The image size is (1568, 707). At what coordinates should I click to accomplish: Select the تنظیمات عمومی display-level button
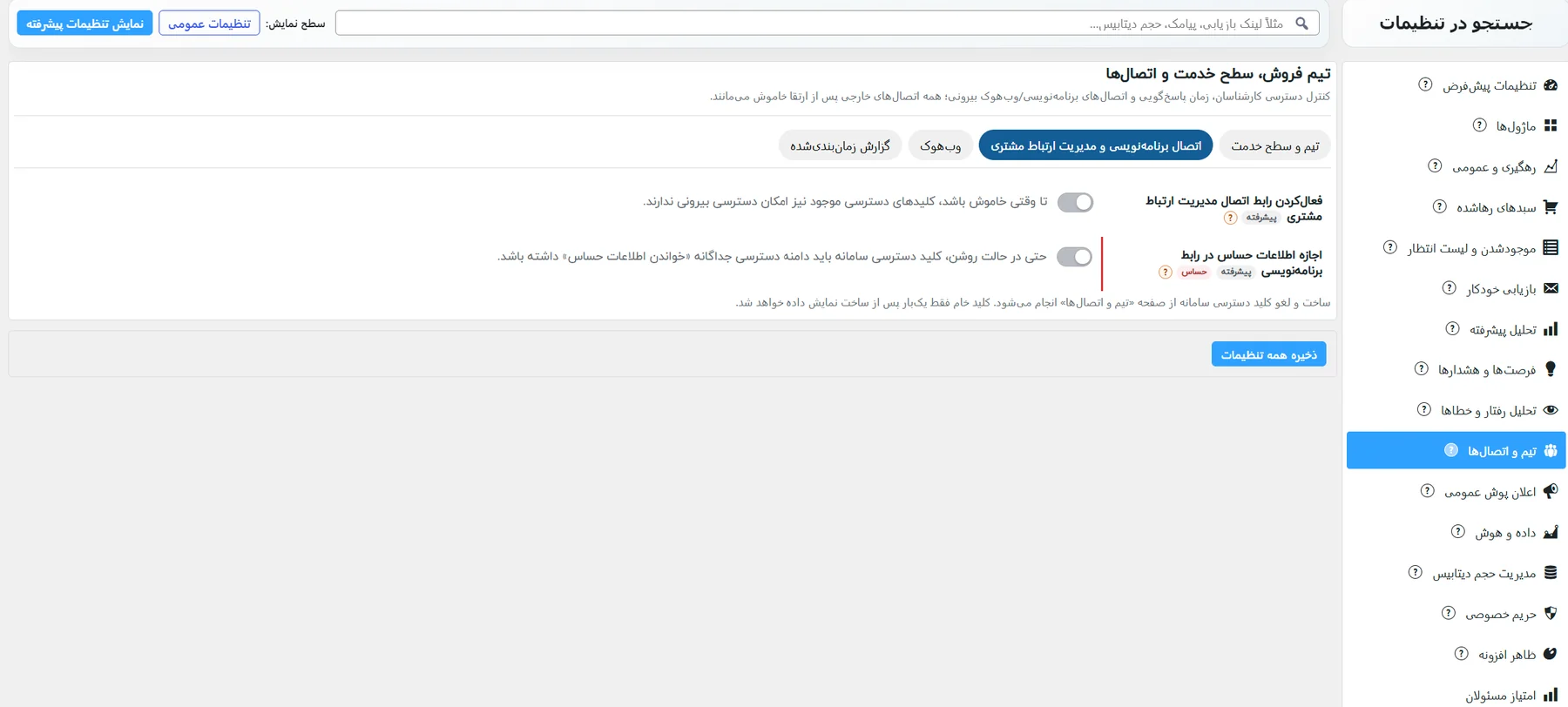click(x=209, y=24)
